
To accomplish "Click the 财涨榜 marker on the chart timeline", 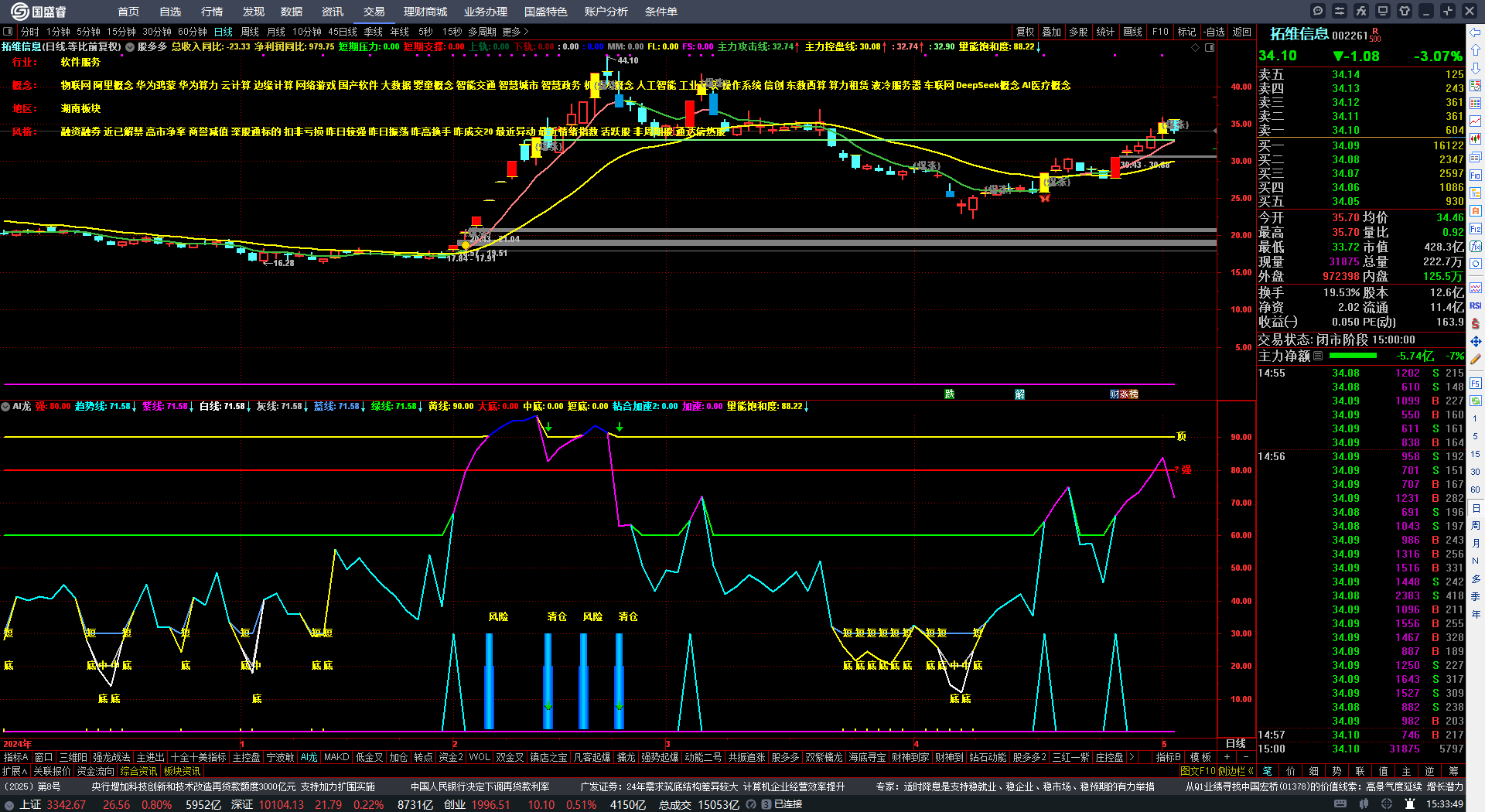I will [1124, 394].
